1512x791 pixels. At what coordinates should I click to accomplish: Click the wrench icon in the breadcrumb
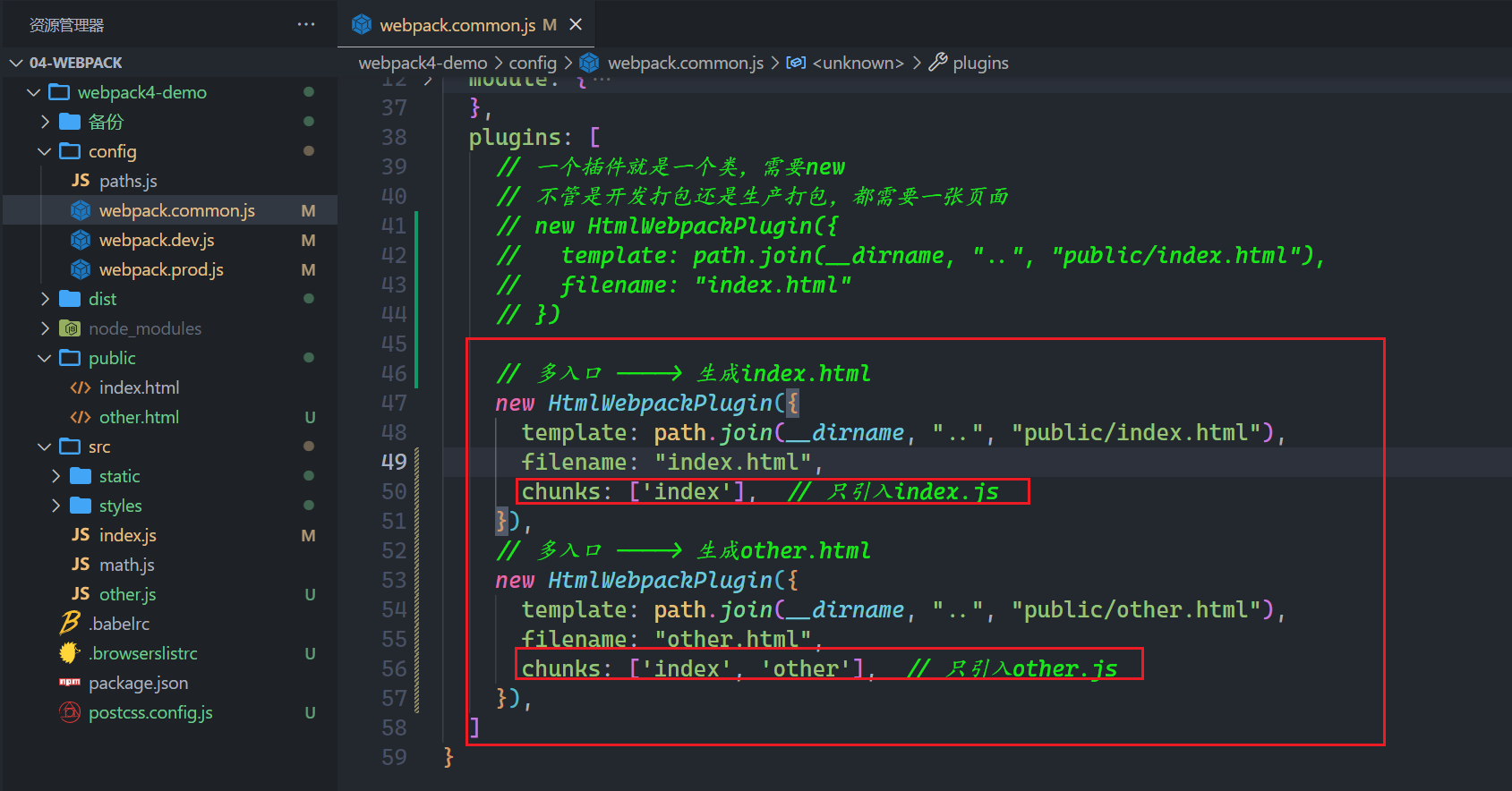tap(937, 62)
